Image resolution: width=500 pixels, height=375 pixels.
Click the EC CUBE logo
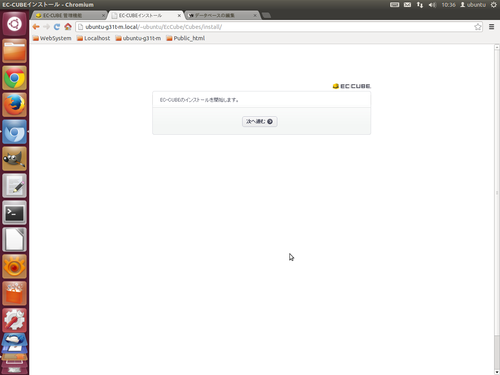tap(352, 86)
